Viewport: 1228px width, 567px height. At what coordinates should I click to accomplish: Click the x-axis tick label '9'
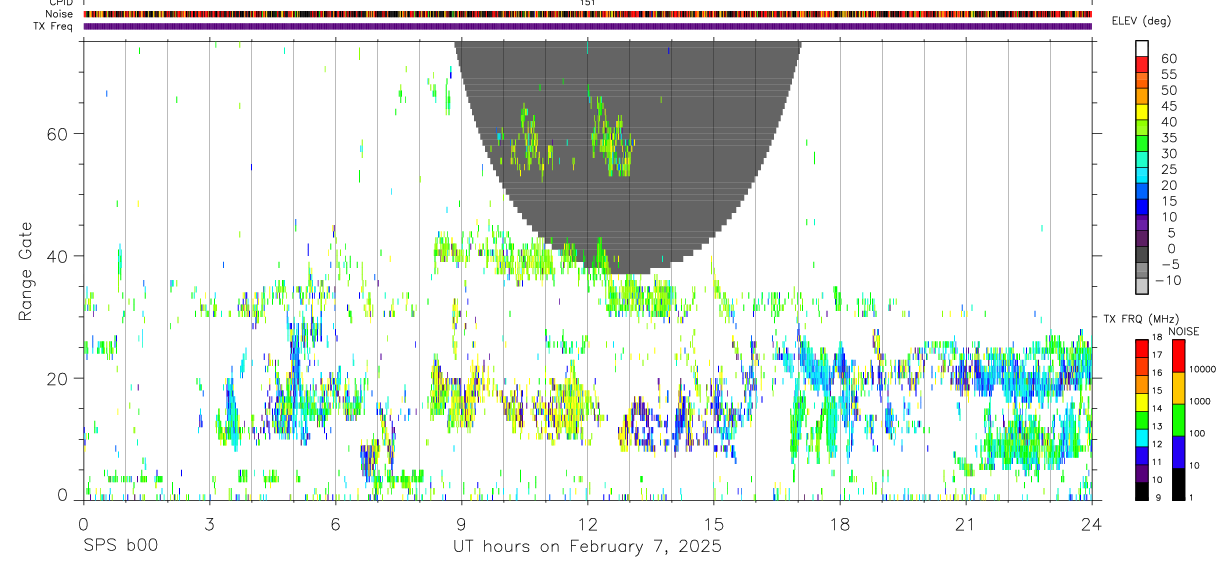(461, 523)
